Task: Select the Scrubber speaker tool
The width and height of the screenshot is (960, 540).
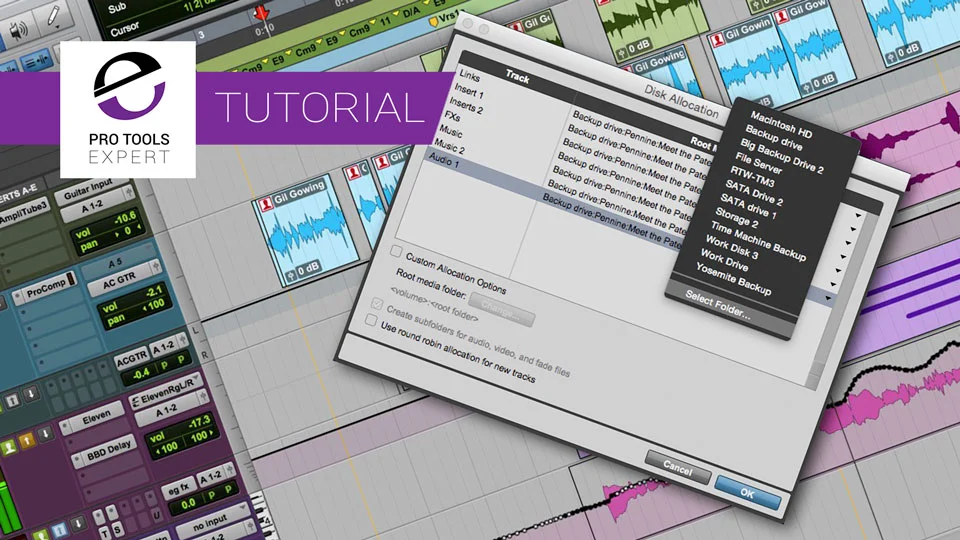Action: (x=18, y=32)
